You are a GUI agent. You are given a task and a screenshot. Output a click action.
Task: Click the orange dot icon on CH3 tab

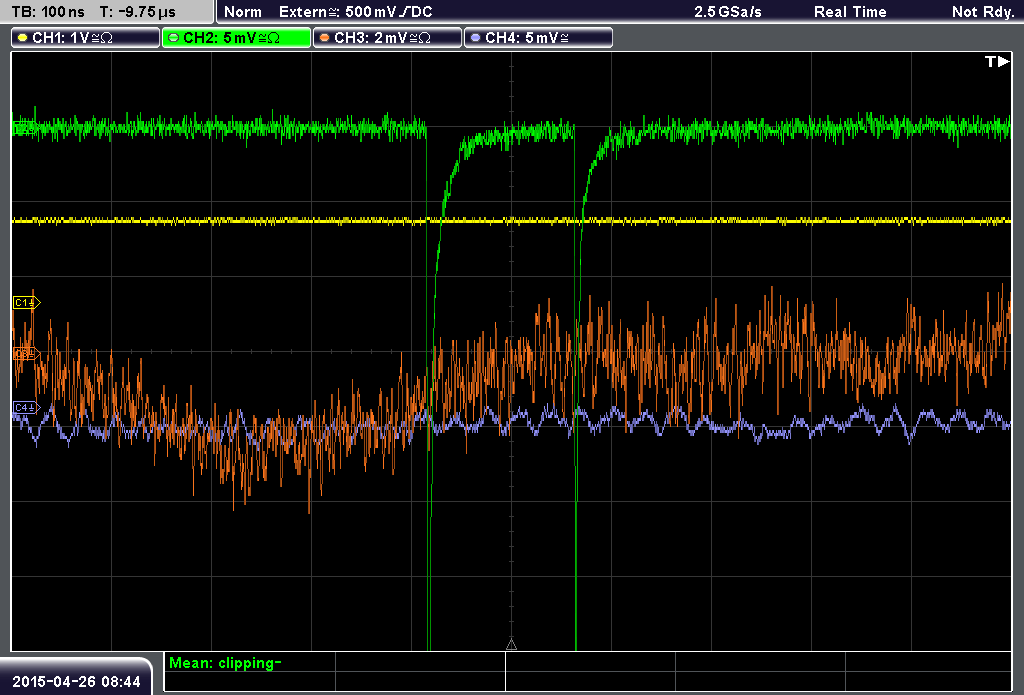click(325, 38)
